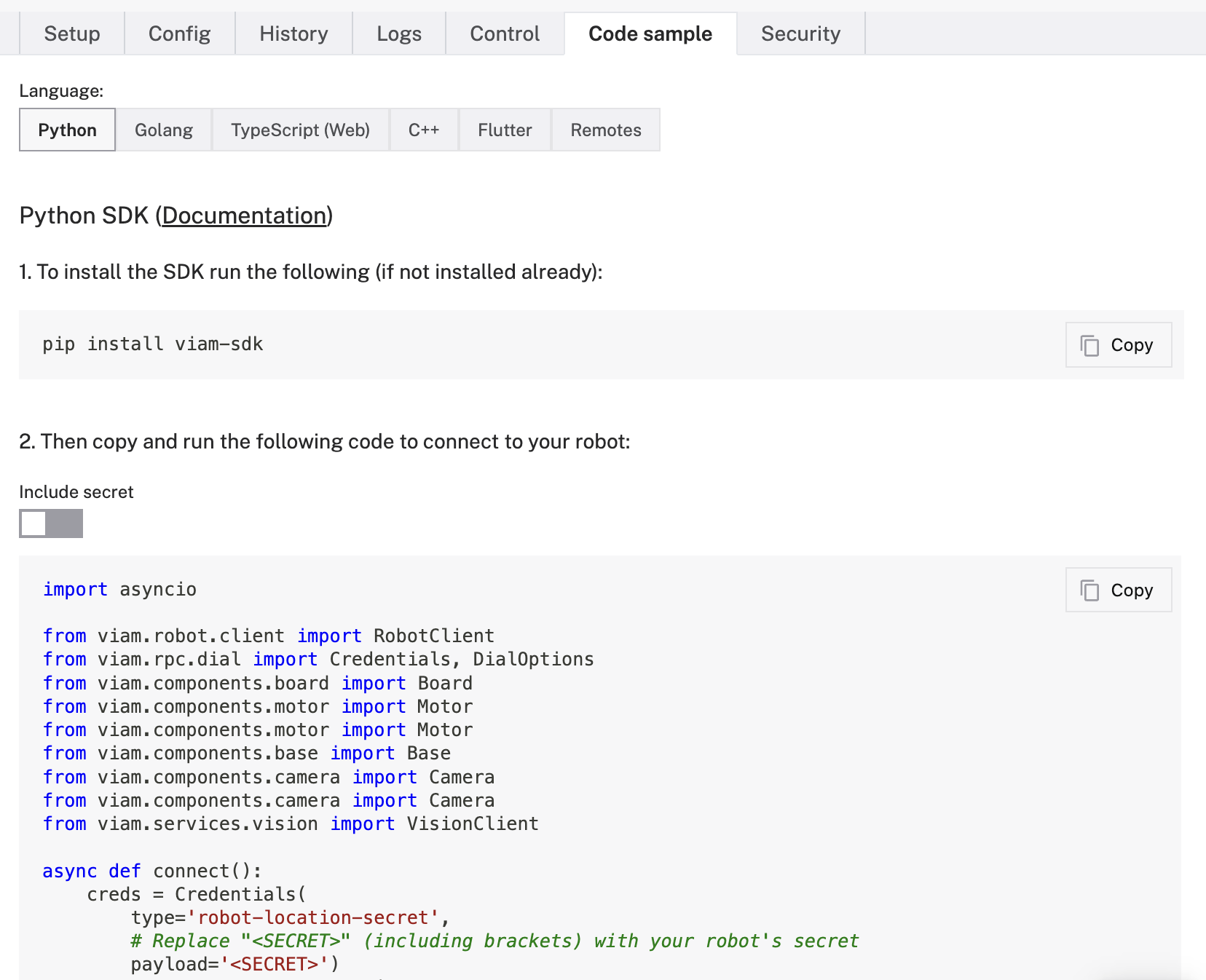The height and width of the screenshot is (980, 1206).
Task: Switch to the Security tab
Action: point(800,33)
